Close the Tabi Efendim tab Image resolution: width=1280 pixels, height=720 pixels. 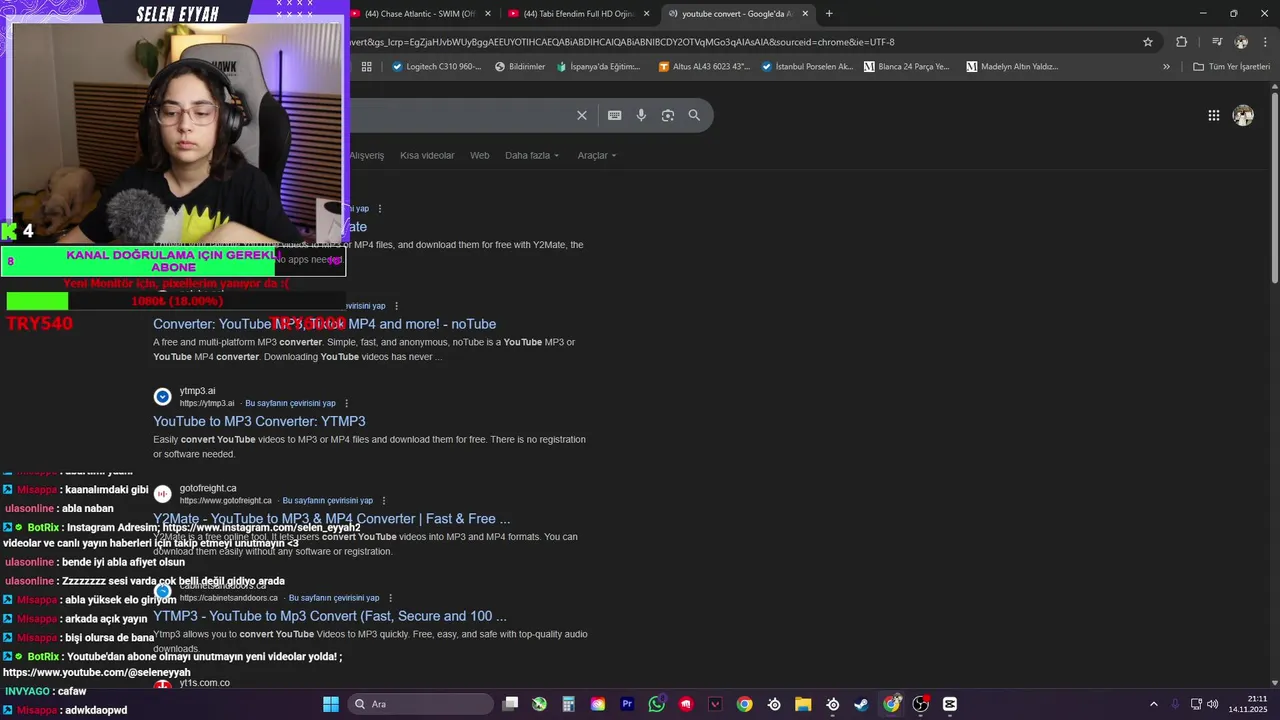click(x=647, y=14)
